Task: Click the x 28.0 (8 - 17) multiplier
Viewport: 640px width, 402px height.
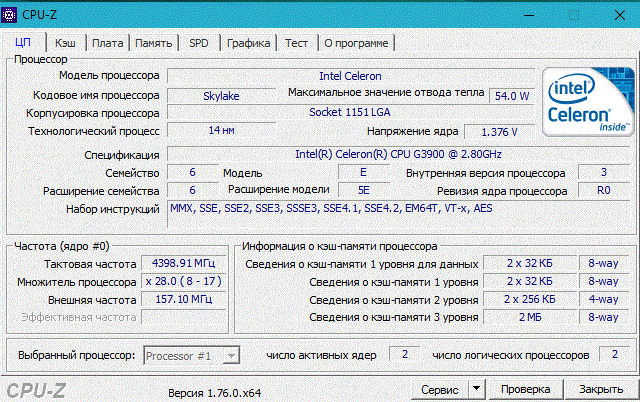Action: [x=184, y=281]
